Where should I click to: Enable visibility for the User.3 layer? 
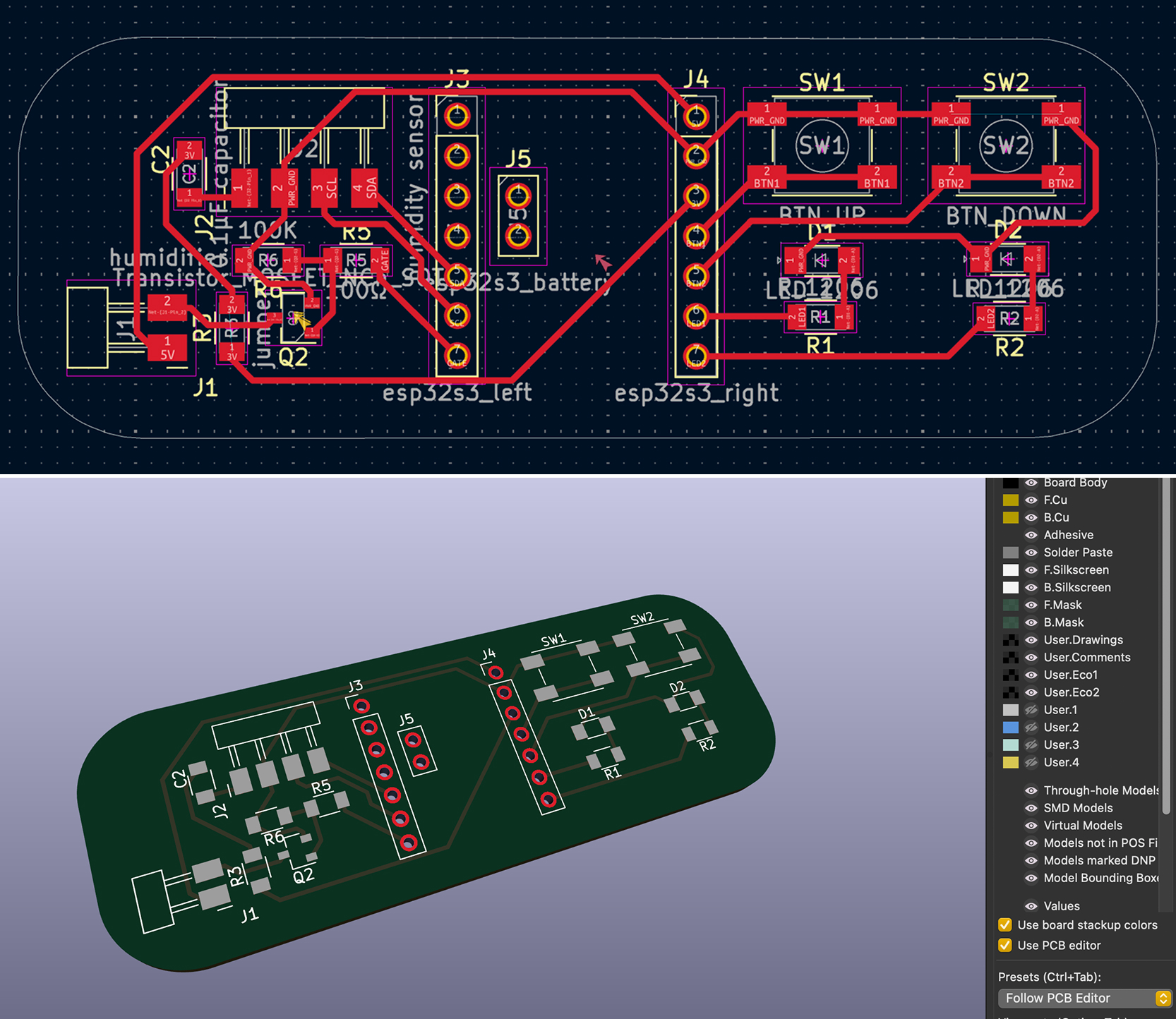pos(1031,744)
